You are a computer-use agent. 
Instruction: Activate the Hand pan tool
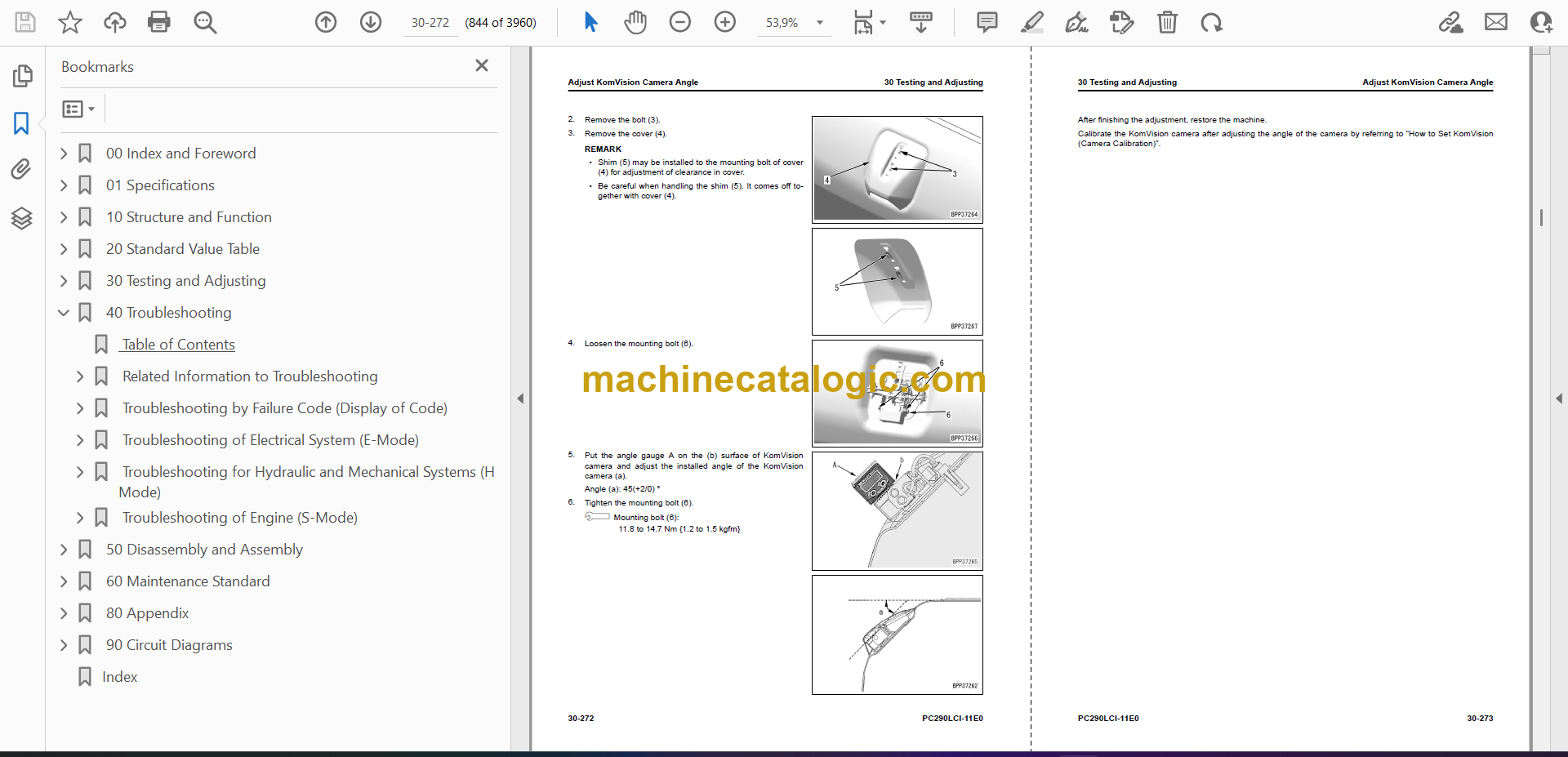[x=635, y=22]
